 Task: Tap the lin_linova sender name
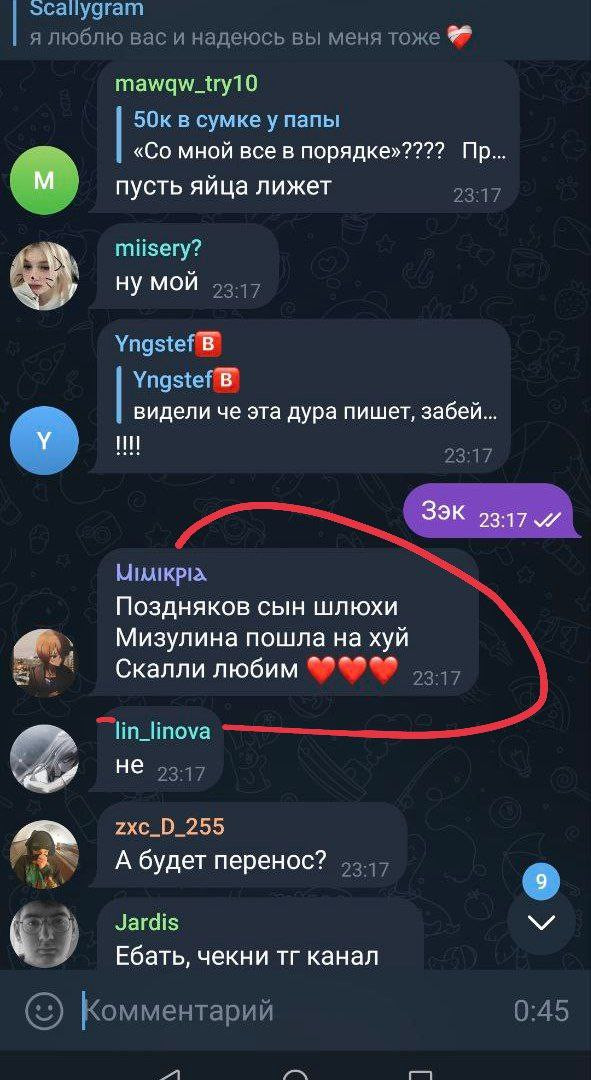click(x=163, y=731)
